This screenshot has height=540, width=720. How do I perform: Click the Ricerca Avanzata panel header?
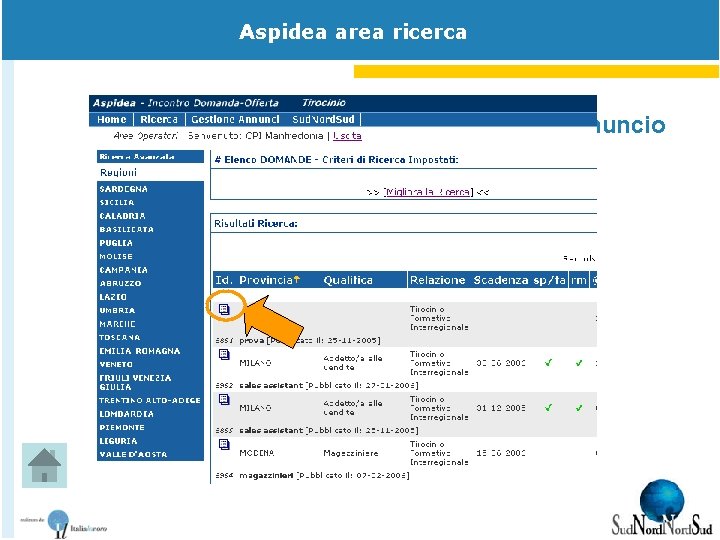coord(150,157)
